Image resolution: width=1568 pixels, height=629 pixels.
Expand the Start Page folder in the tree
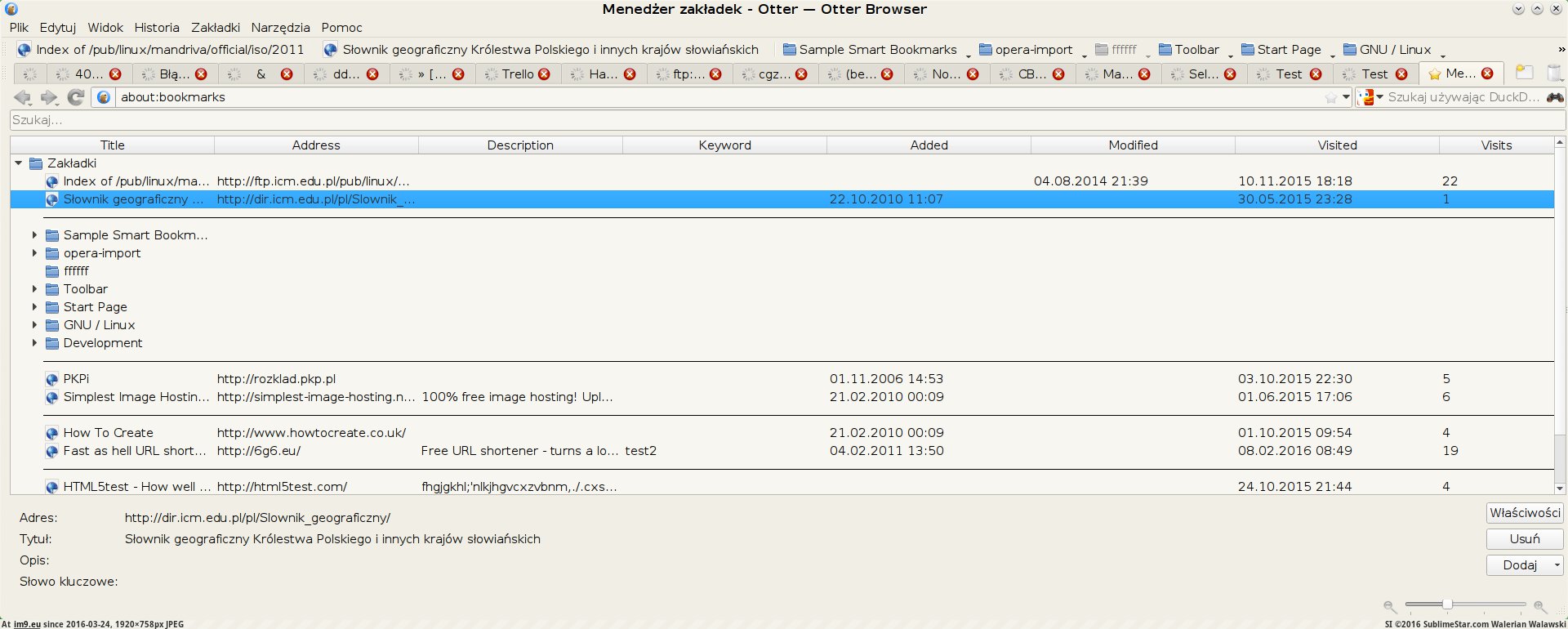coord(34,307)
